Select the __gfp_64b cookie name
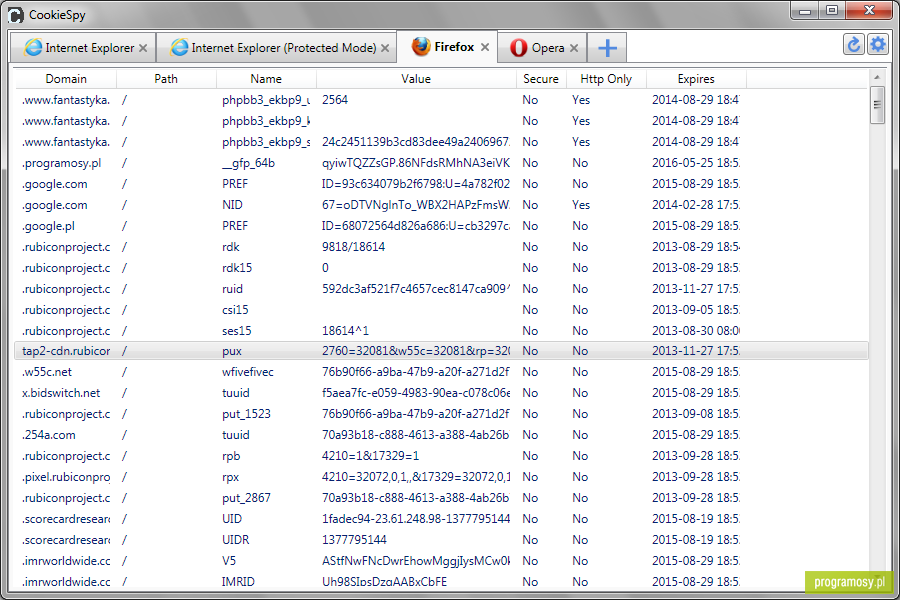This screenshot has width=900, height=600. 249,163
